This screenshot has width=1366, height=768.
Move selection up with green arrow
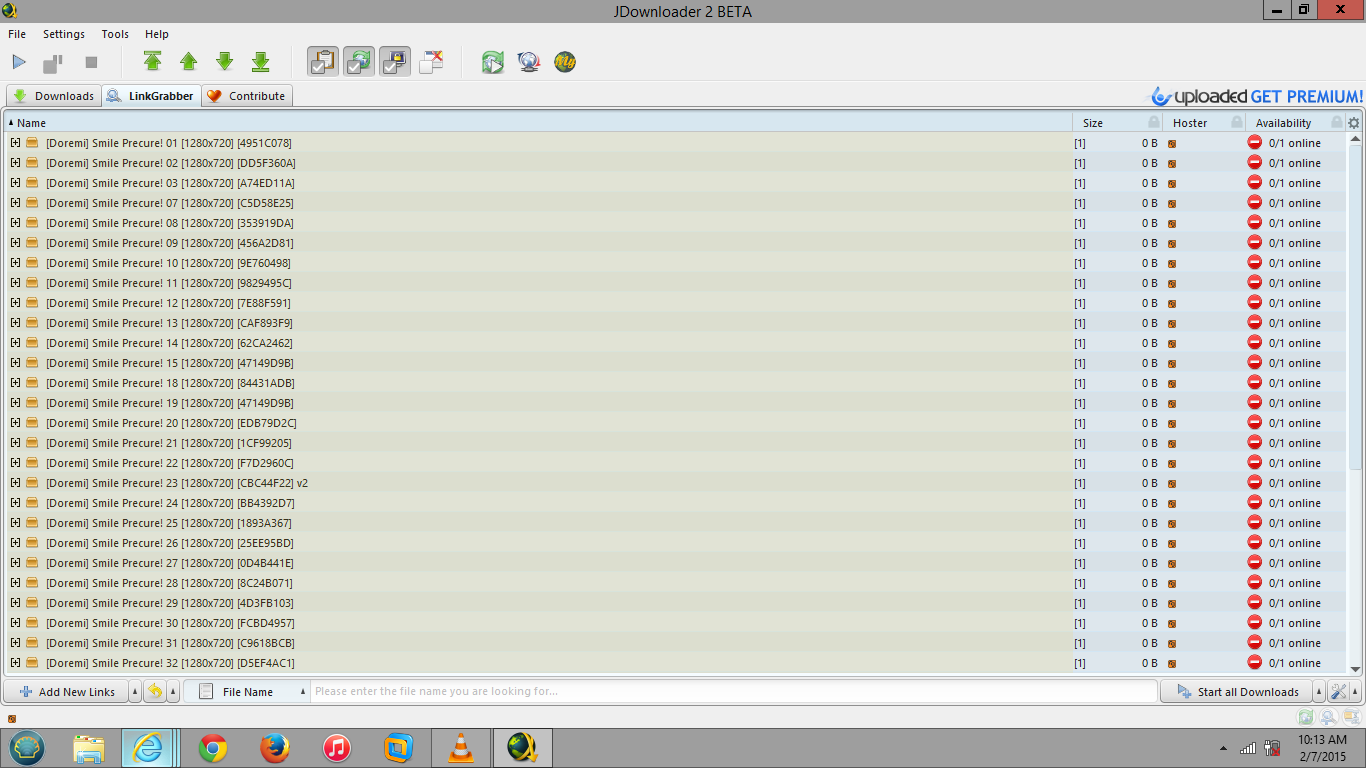[188, 62]
